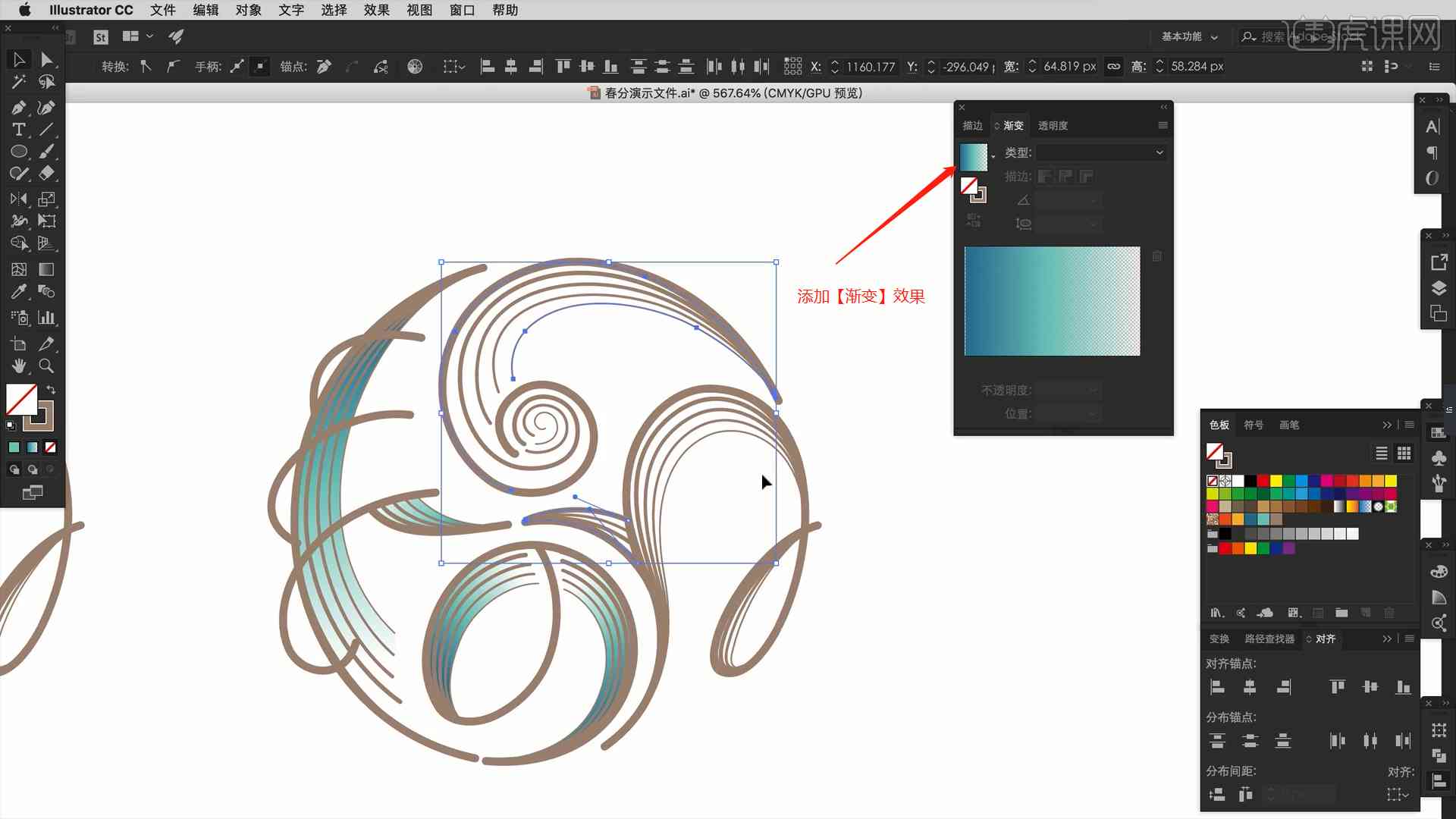
Task: Click the 对齐 panel expander
Action: 1386,639
